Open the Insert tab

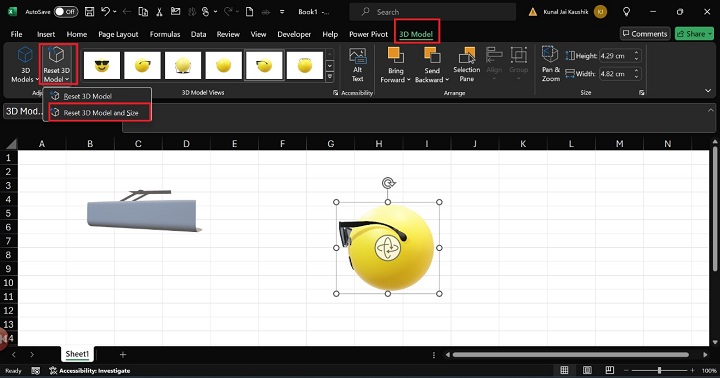tap(46, 34)
